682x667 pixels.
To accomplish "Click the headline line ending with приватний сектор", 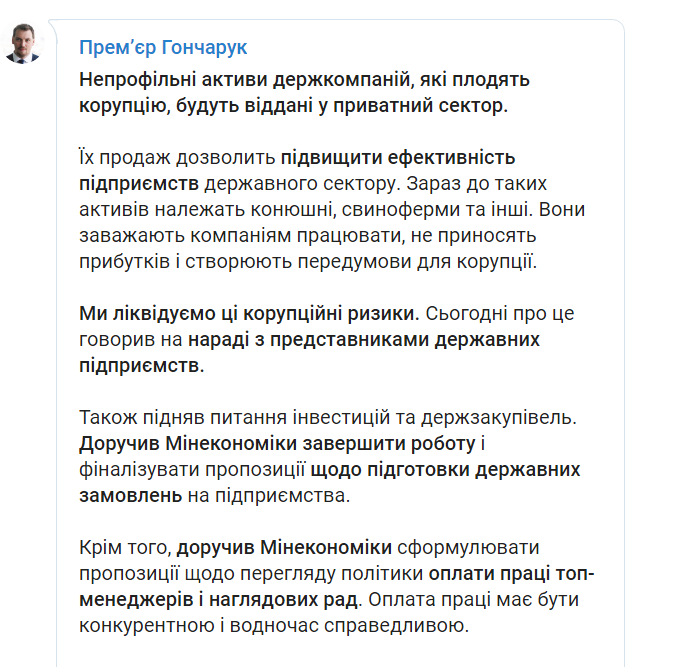I will point(293,105).
